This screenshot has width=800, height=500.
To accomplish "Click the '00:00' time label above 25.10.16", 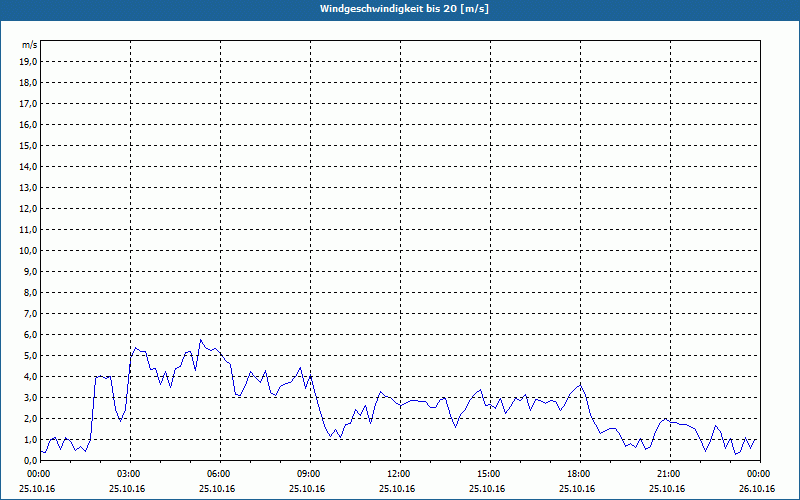I will (38, 474).
